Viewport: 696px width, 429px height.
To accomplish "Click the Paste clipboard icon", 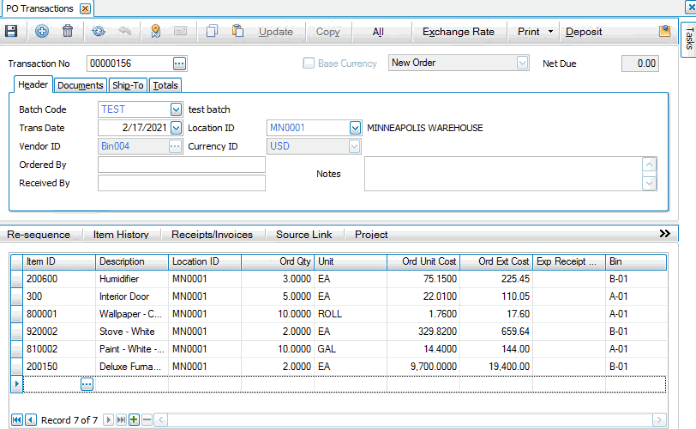I will pyautogui.click(x=238, y=31).
